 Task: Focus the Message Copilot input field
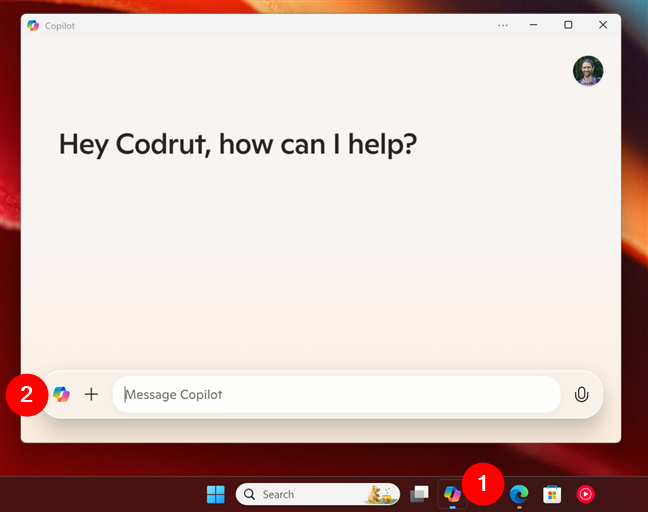pyautogui.click(x=336, y=394)
